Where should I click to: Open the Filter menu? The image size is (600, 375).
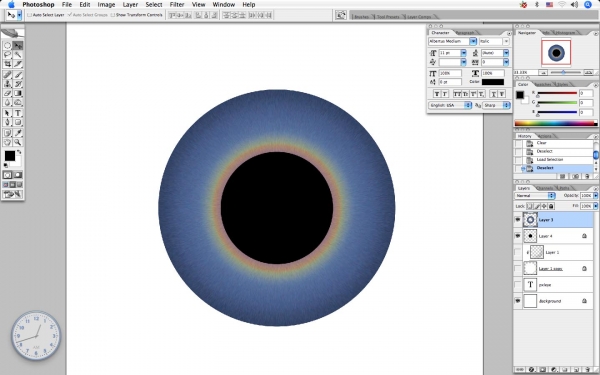click(177, 5)
